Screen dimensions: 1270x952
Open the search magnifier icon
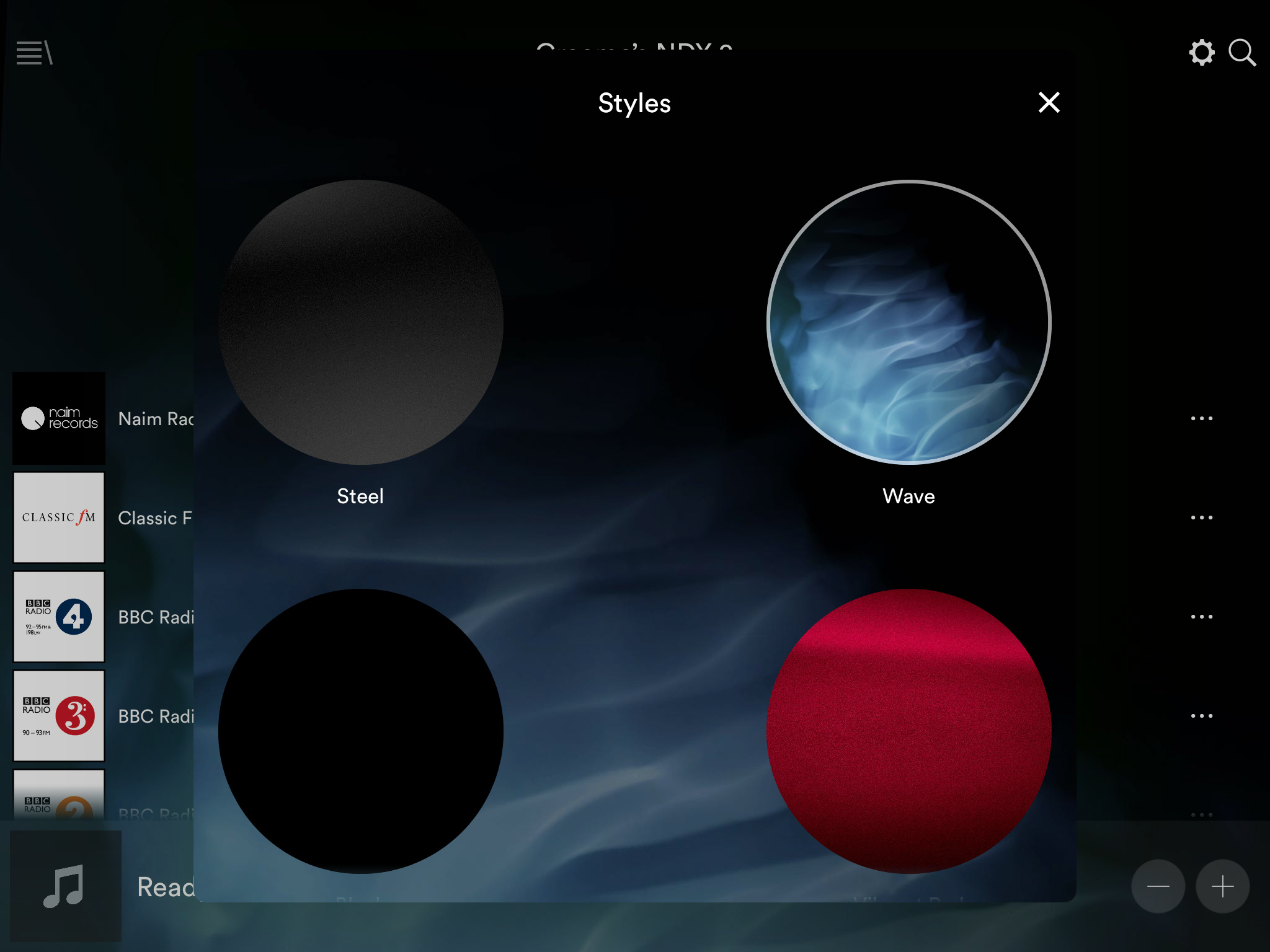click(x=1242, y=53)
